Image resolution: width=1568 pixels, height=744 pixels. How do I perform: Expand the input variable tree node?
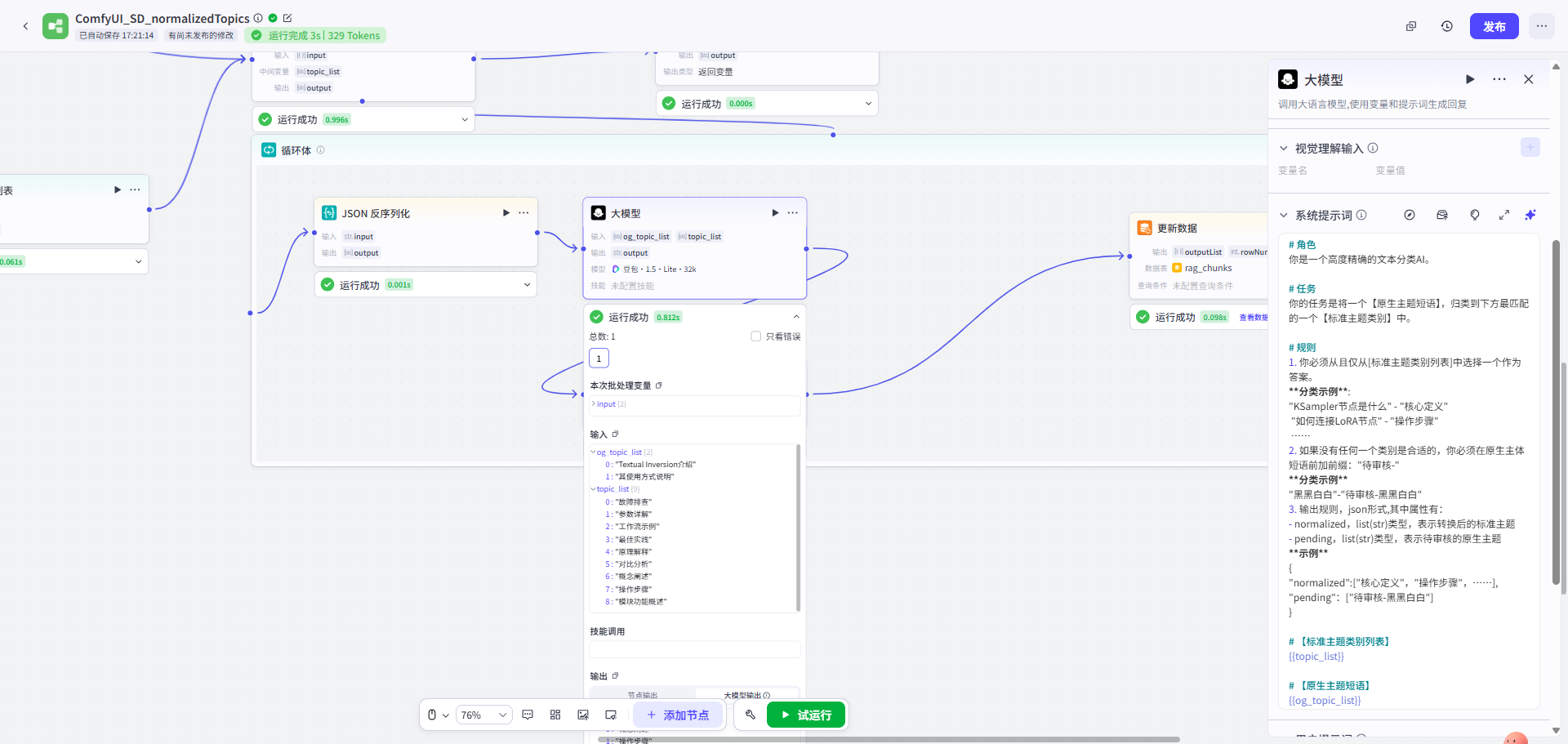click(x=594, y=404)
